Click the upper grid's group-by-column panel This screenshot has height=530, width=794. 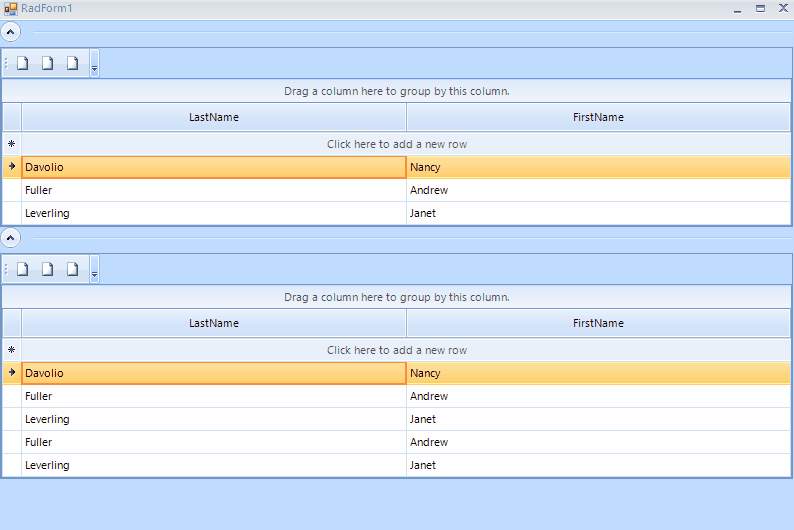tap(397, 91)
